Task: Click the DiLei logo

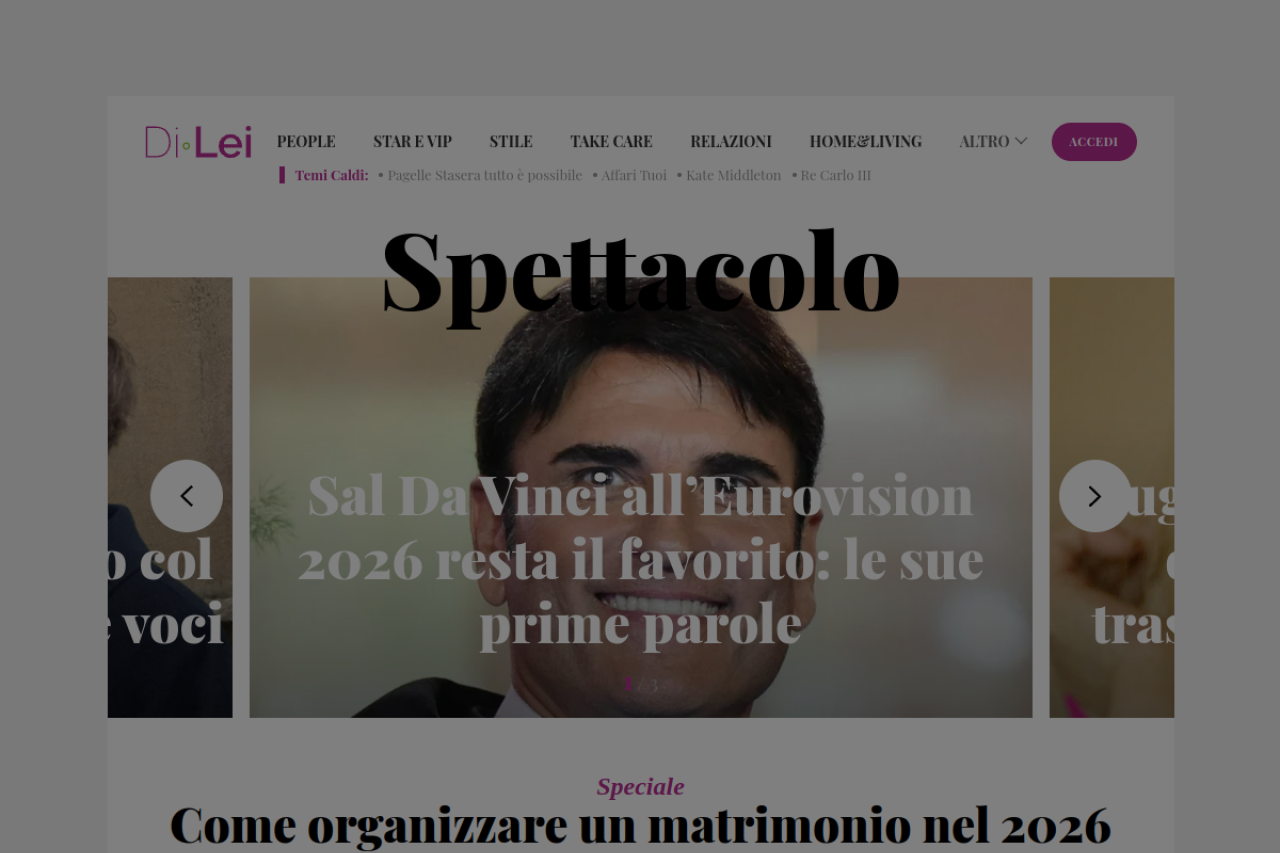Action: tap(198, 142)
